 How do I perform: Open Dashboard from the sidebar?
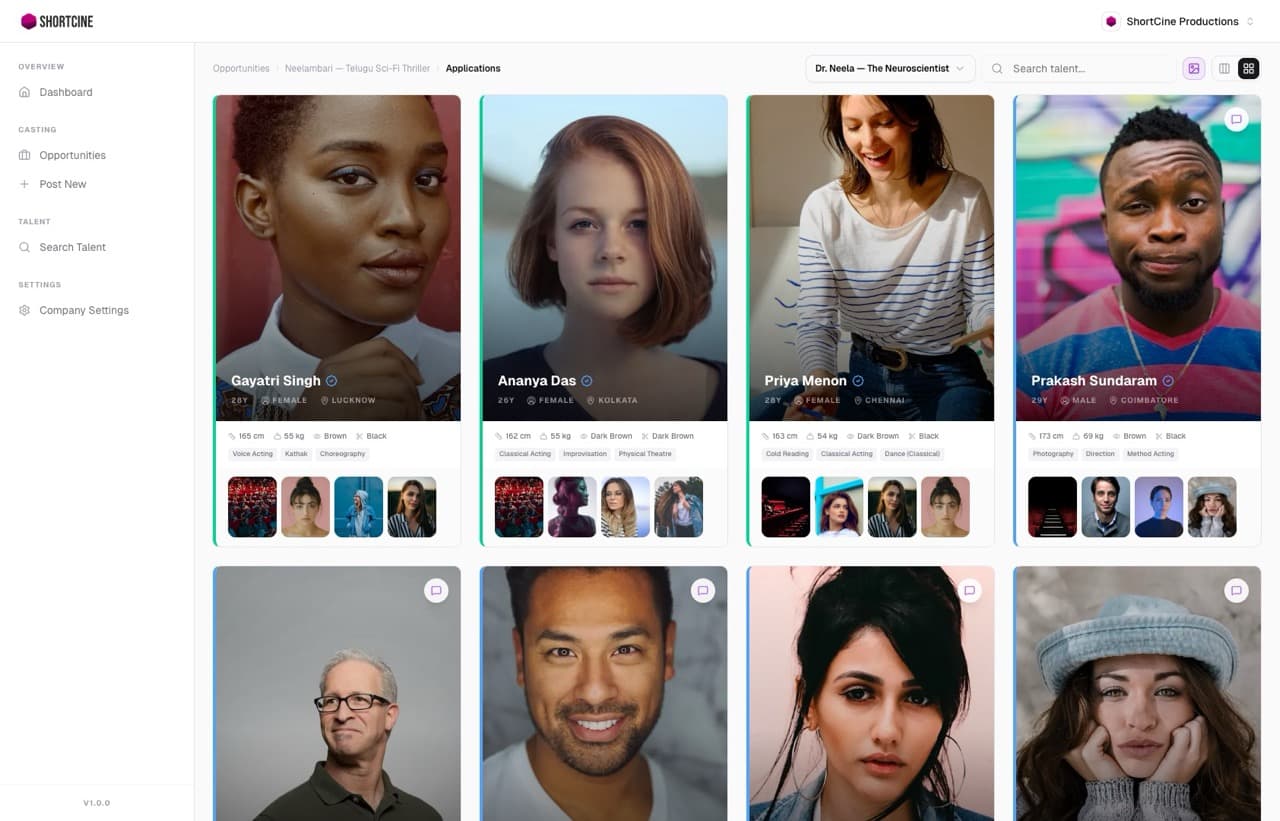pyautogui.click(x=66, y=92)
